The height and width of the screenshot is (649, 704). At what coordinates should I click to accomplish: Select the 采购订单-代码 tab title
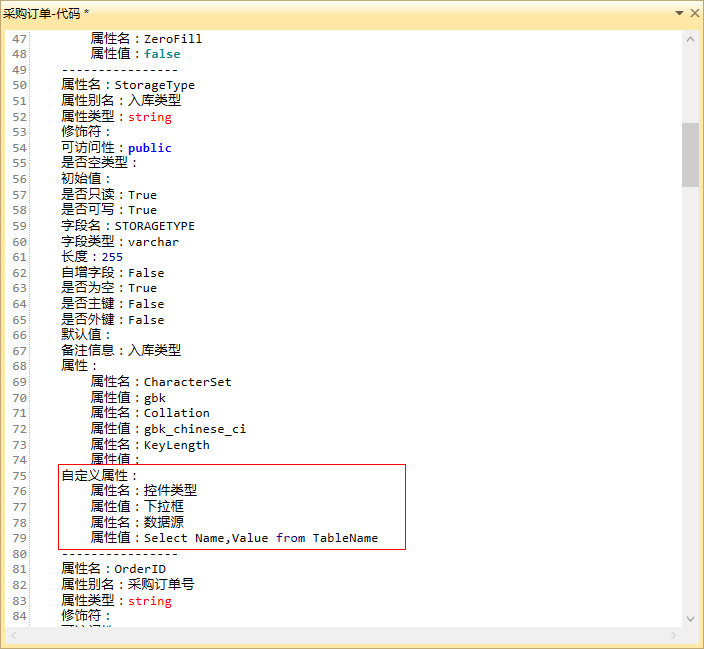46,13
